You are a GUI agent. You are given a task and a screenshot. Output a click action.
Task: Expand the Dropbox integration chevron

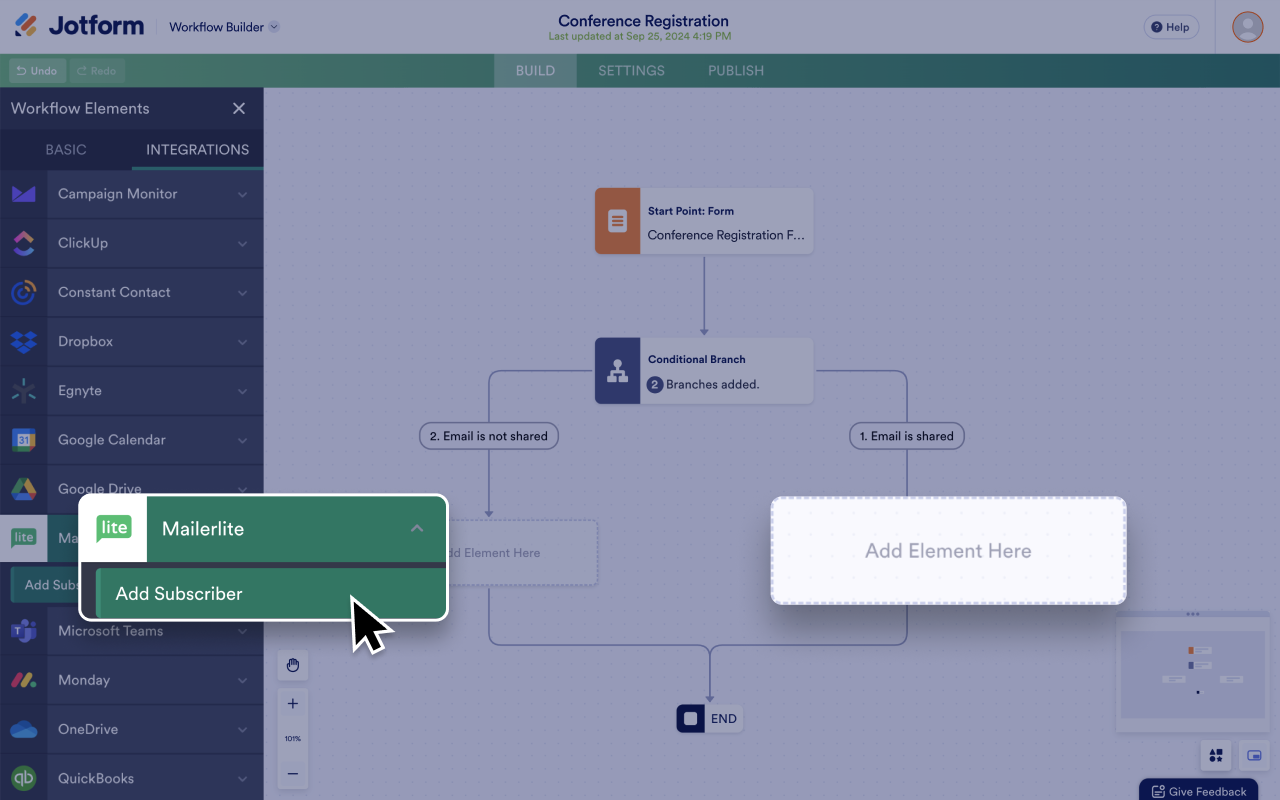click(x=243, y=342)
